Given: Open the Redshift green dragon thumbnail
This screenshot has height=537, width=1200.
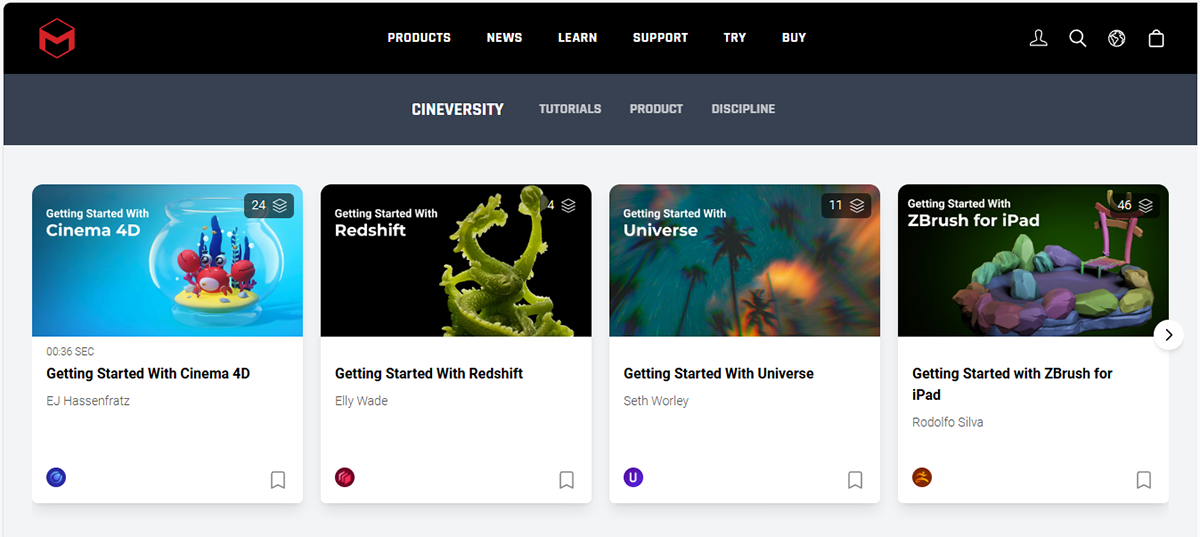Looking at the screenshot, I should (456, 260).
